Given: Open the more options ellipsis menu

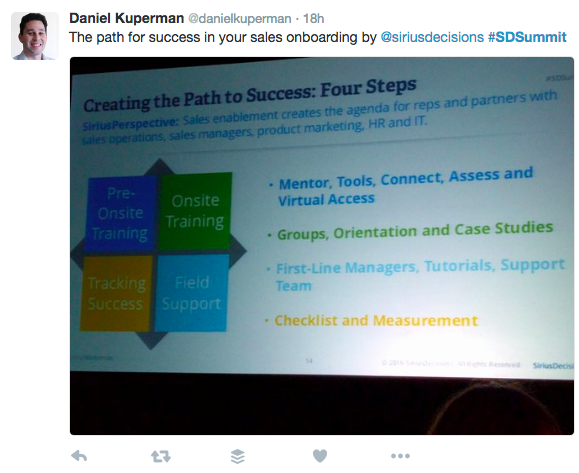Looking at the screenshot, I should (400, 456).
